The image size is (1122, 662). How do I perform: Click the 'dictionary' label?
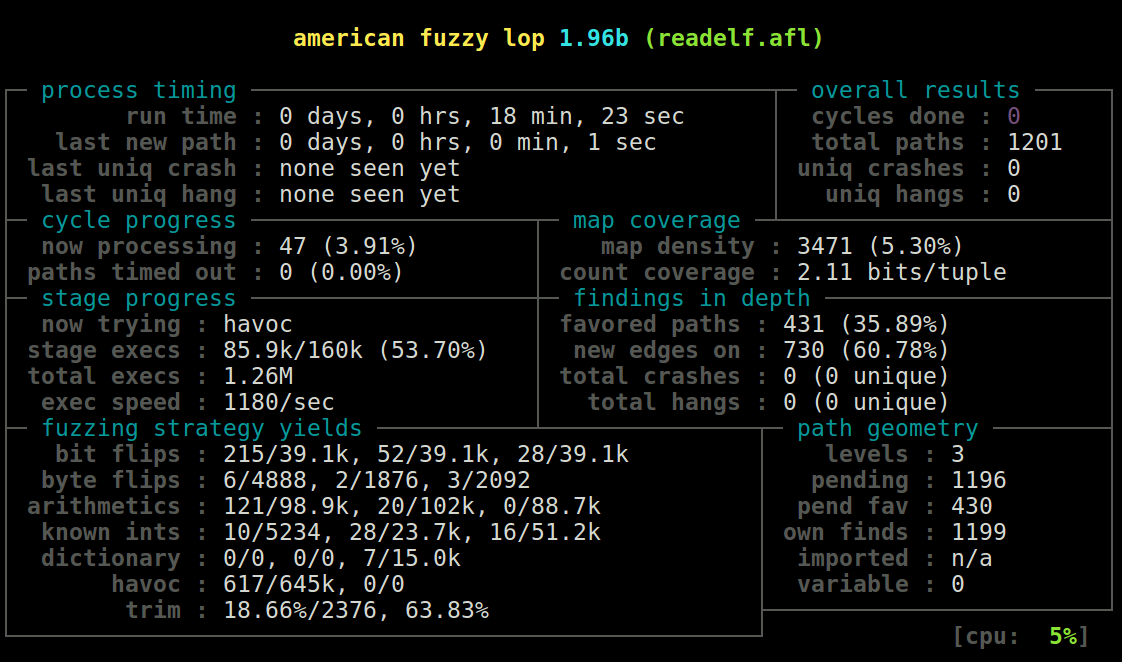[x=111, y=559]
